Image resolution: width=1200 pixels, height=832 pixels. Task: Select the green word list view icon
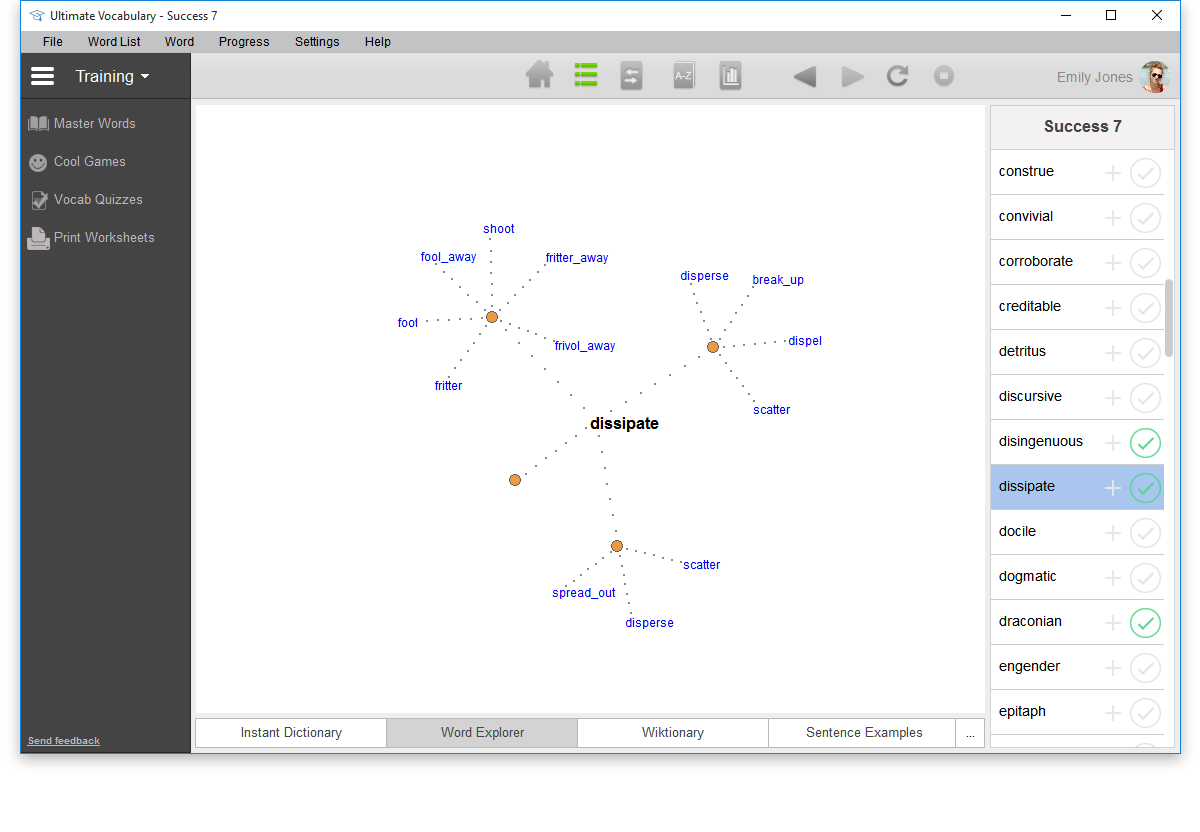pyautogui.click(x=586, y=76)
